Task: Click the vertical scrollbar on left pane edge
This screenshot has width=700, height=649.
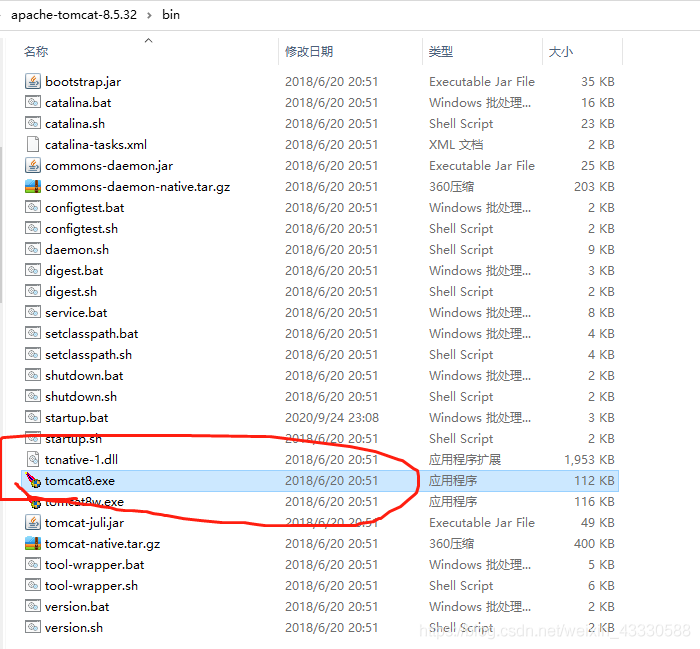Action: 1,223
